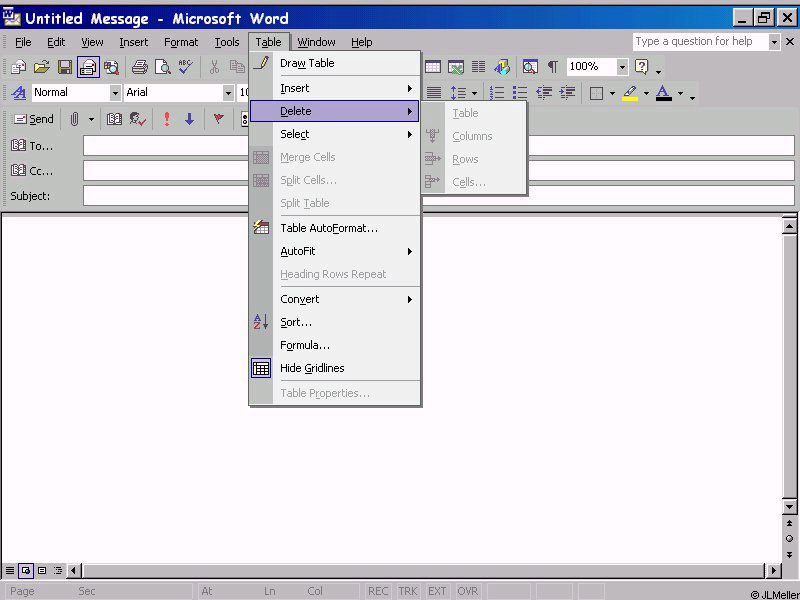This screenshot has height=600, width=800.
Task: Expand the AutoFit submenu
Action: [x=335, y=251]
